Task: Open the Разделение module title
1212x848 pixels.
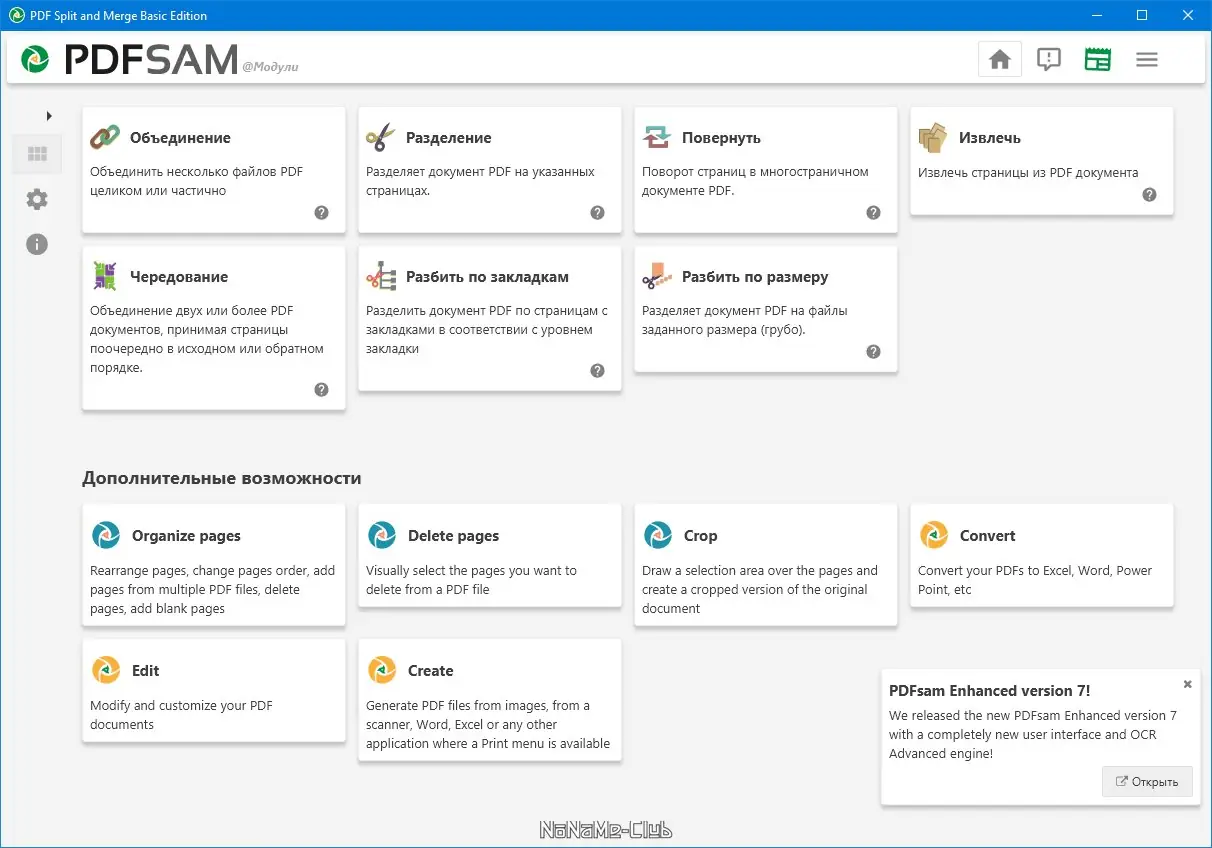Action: pyautogui.click(x=449, y=138)
